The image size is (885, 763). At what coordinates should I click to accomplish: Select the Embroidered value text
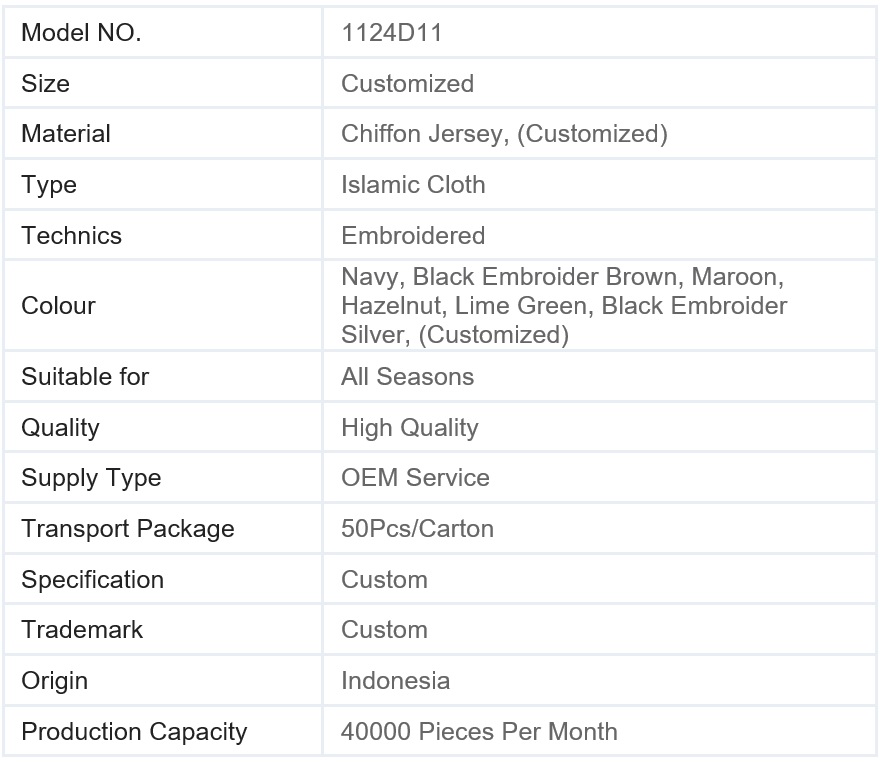413,236
